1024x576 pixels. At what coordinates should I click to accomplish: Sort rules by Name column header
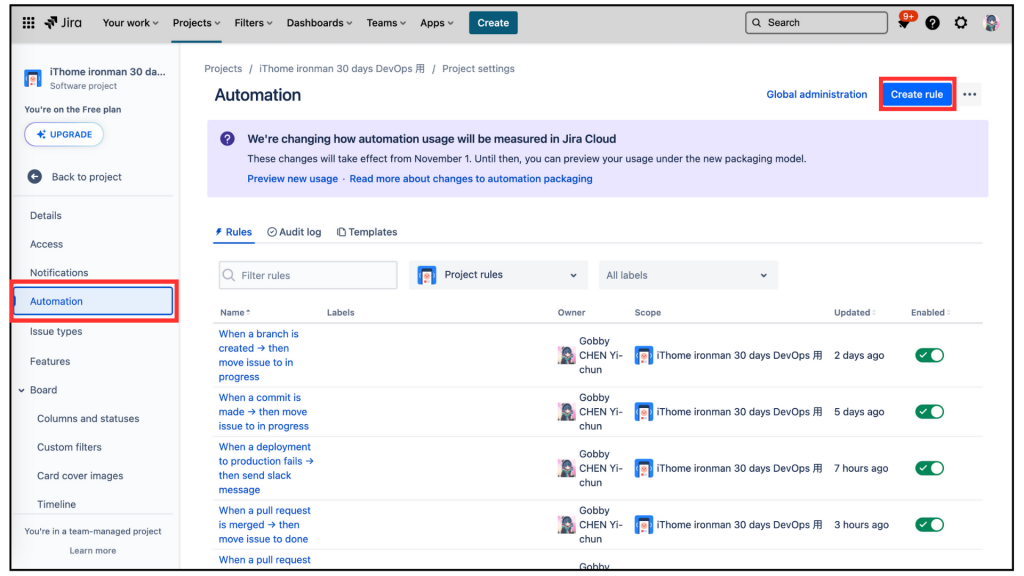(x=235, y=313)
